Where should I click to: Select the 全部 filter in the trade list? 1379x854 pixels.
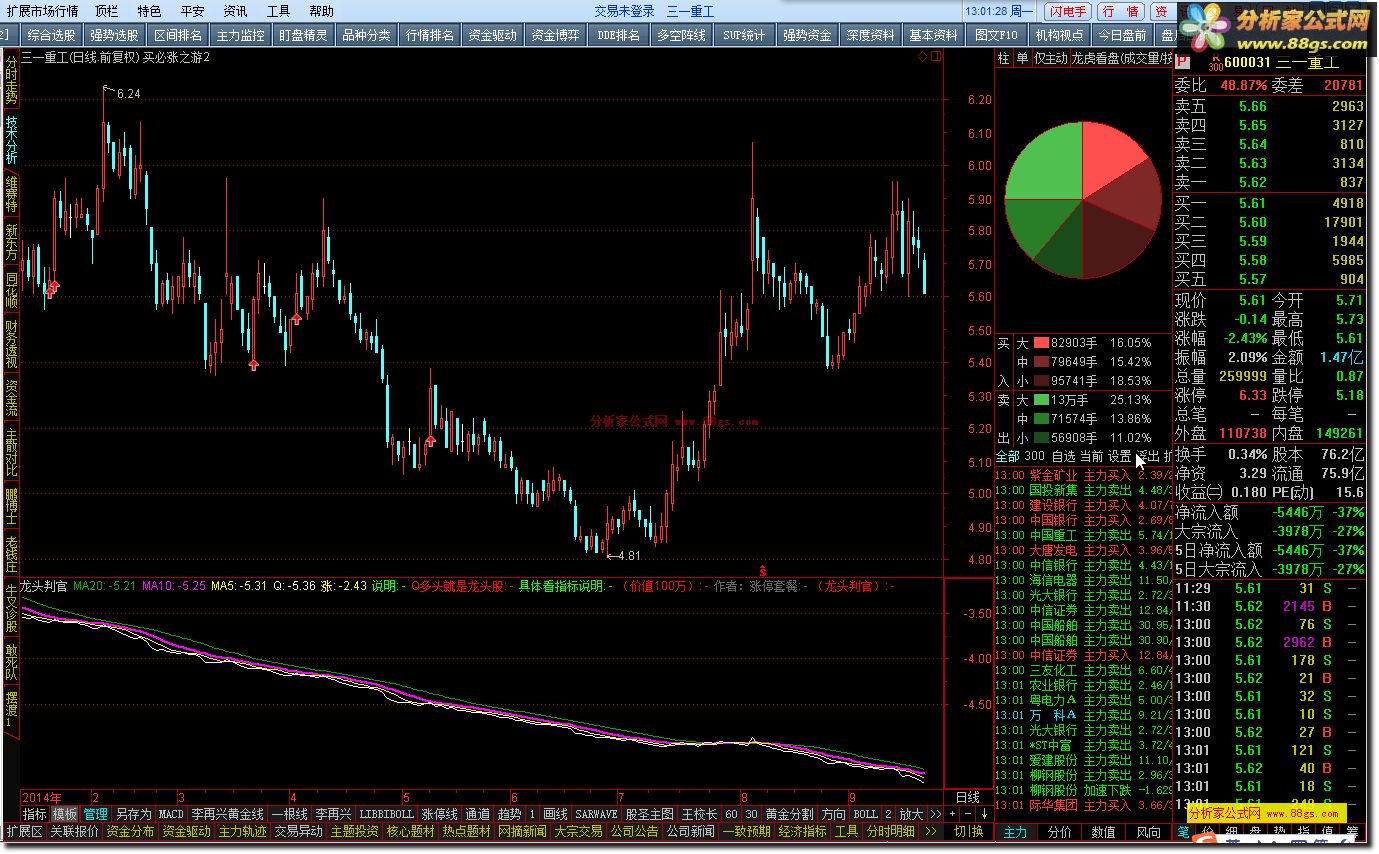click(1008, 456)
